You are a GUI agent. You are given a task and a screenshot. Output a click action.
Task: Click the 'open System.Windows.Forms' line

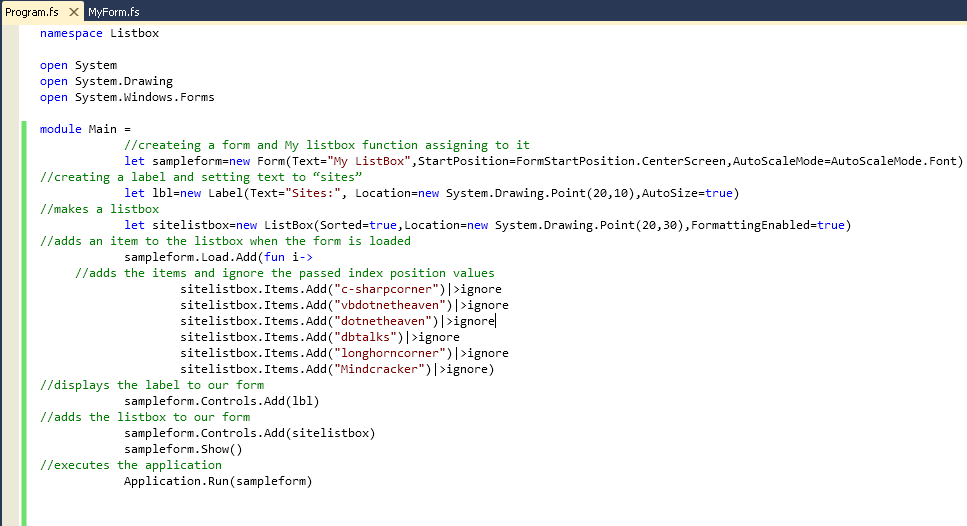click(127, 97)
